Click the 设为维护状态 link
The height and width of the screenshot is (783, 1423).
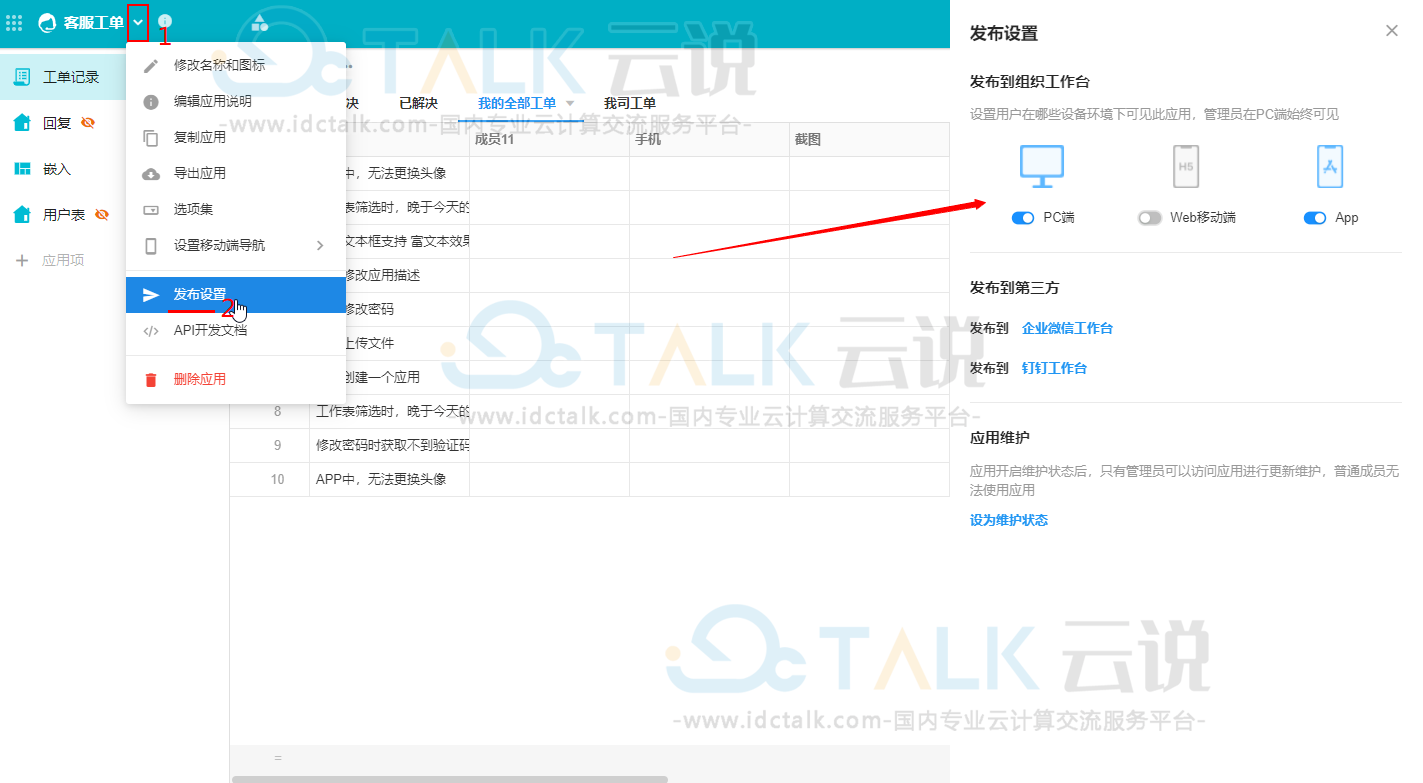pyautogui.click(x=1009, y=520)
